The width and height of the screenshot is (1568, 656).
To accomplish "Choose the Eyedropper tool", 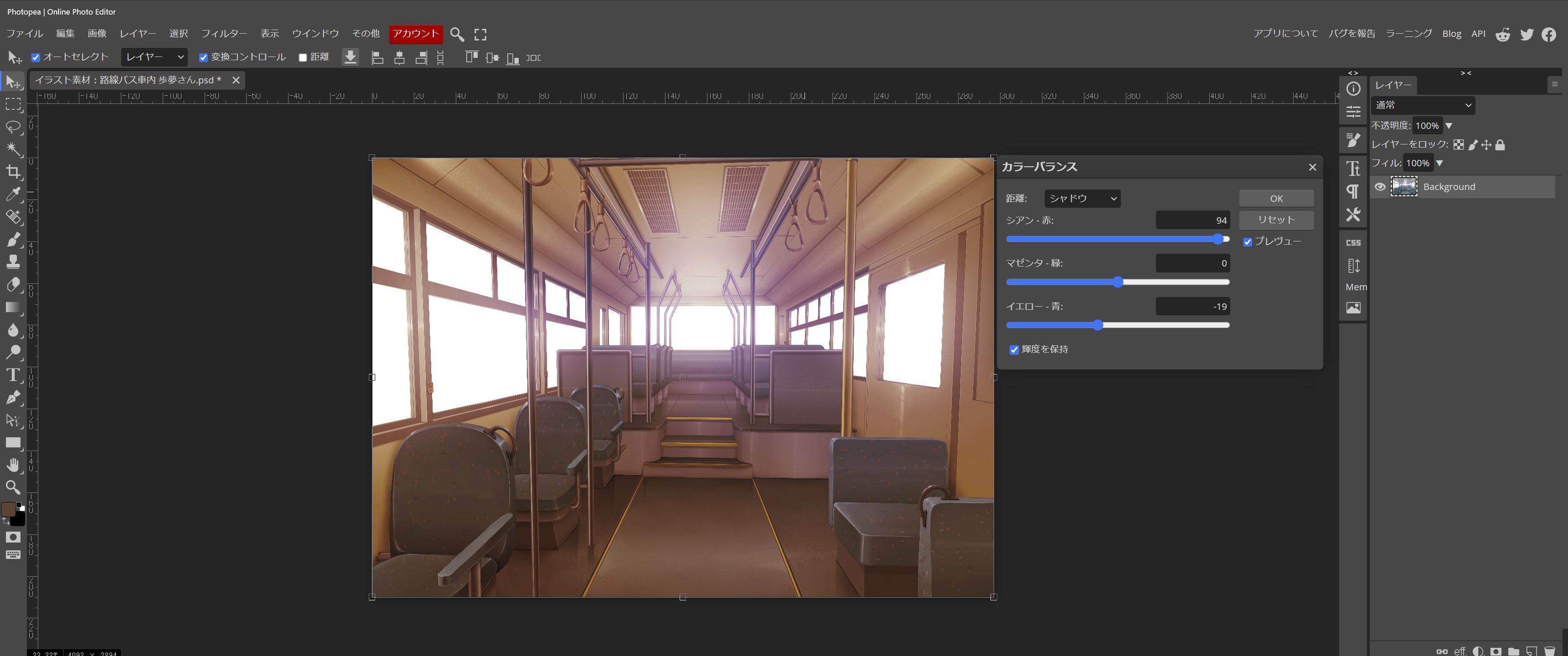I will 13,195.
